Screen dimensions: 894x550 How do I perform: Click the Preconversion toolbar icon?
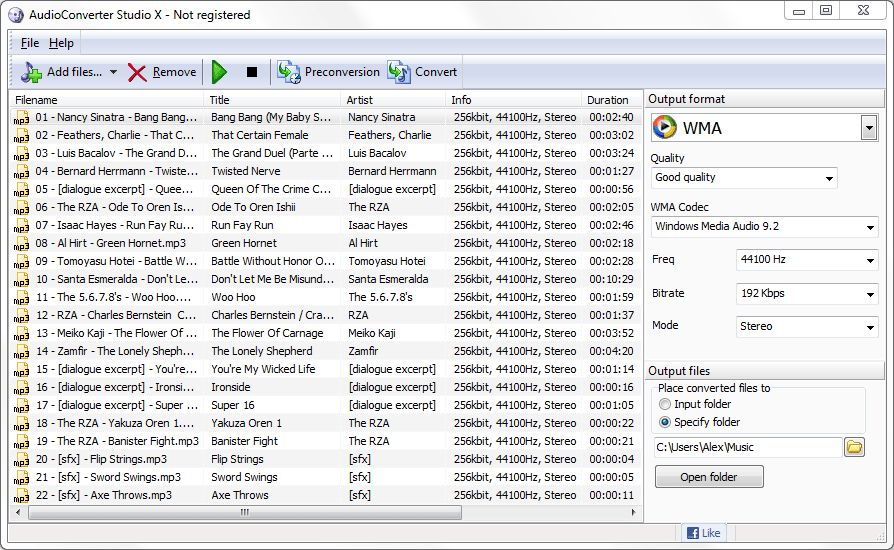pos(289,72)
